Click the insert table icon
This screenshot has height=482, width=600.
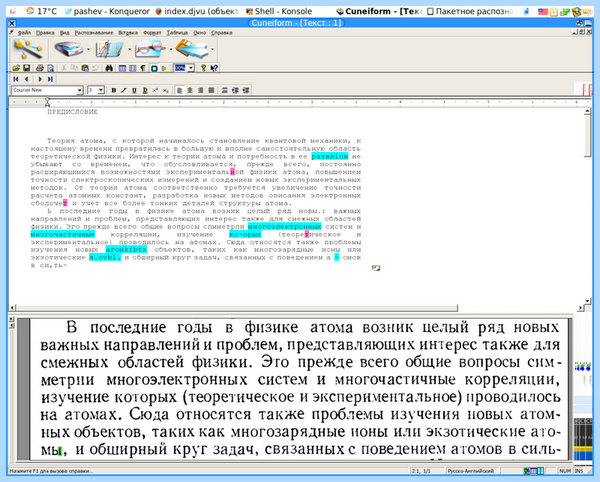point(122,68)
